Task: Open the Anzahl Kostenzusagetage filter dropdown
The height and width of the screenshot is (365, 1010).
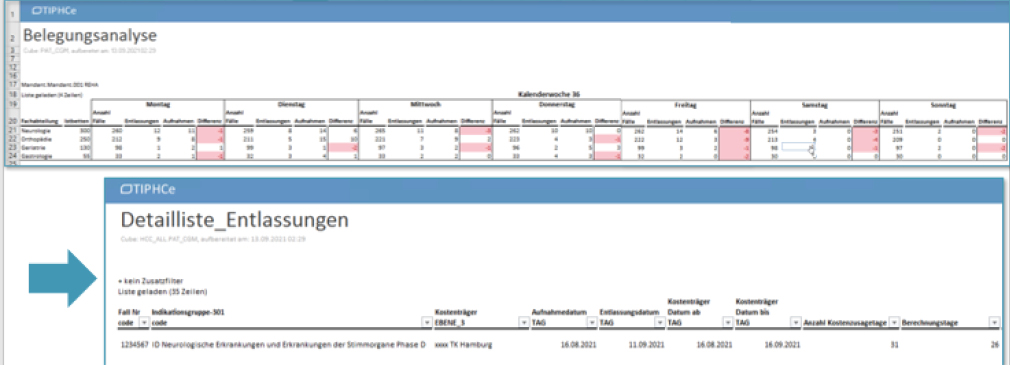Action: pos(893,322)
